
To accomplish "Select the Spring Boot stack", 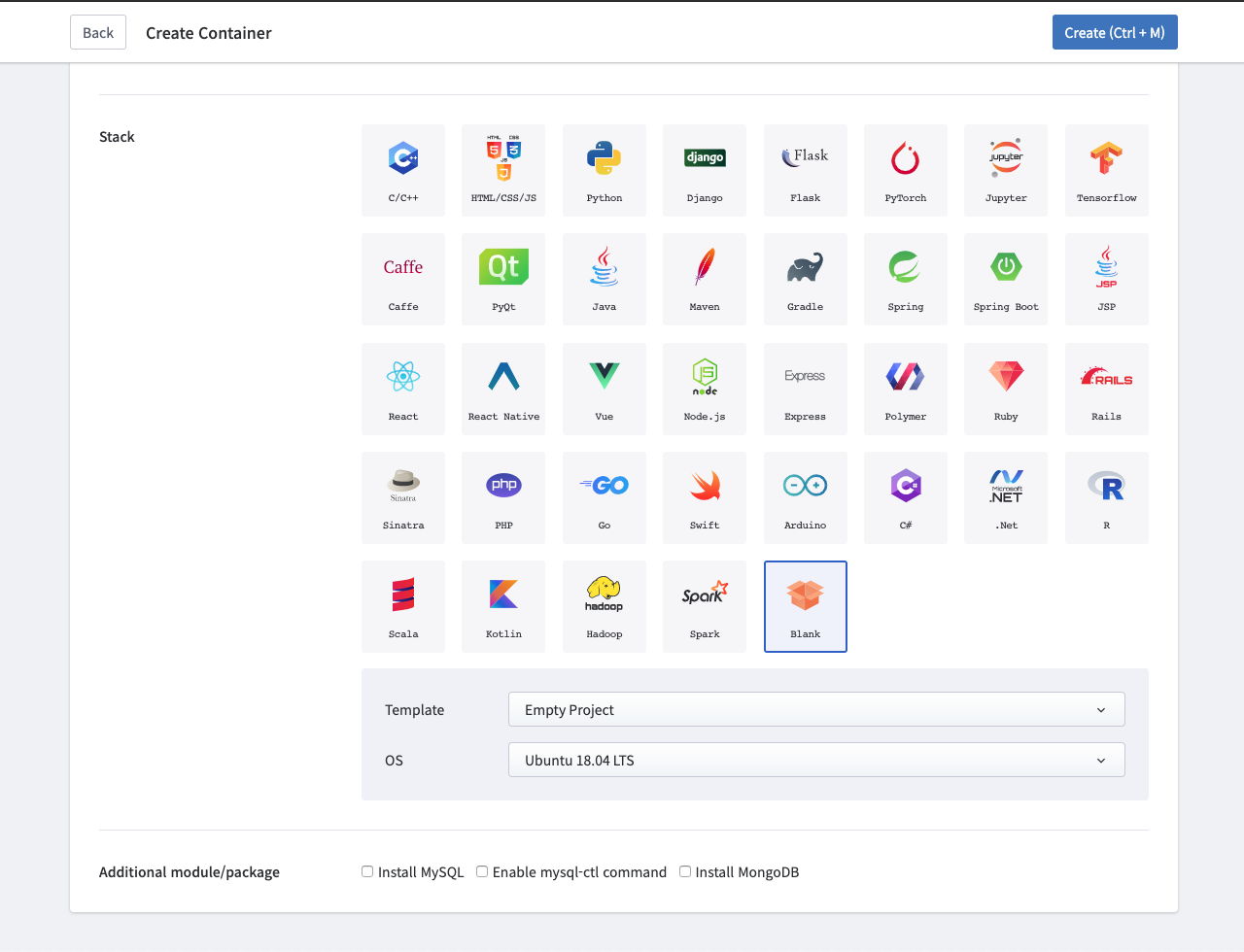I will click(1005, 279).
